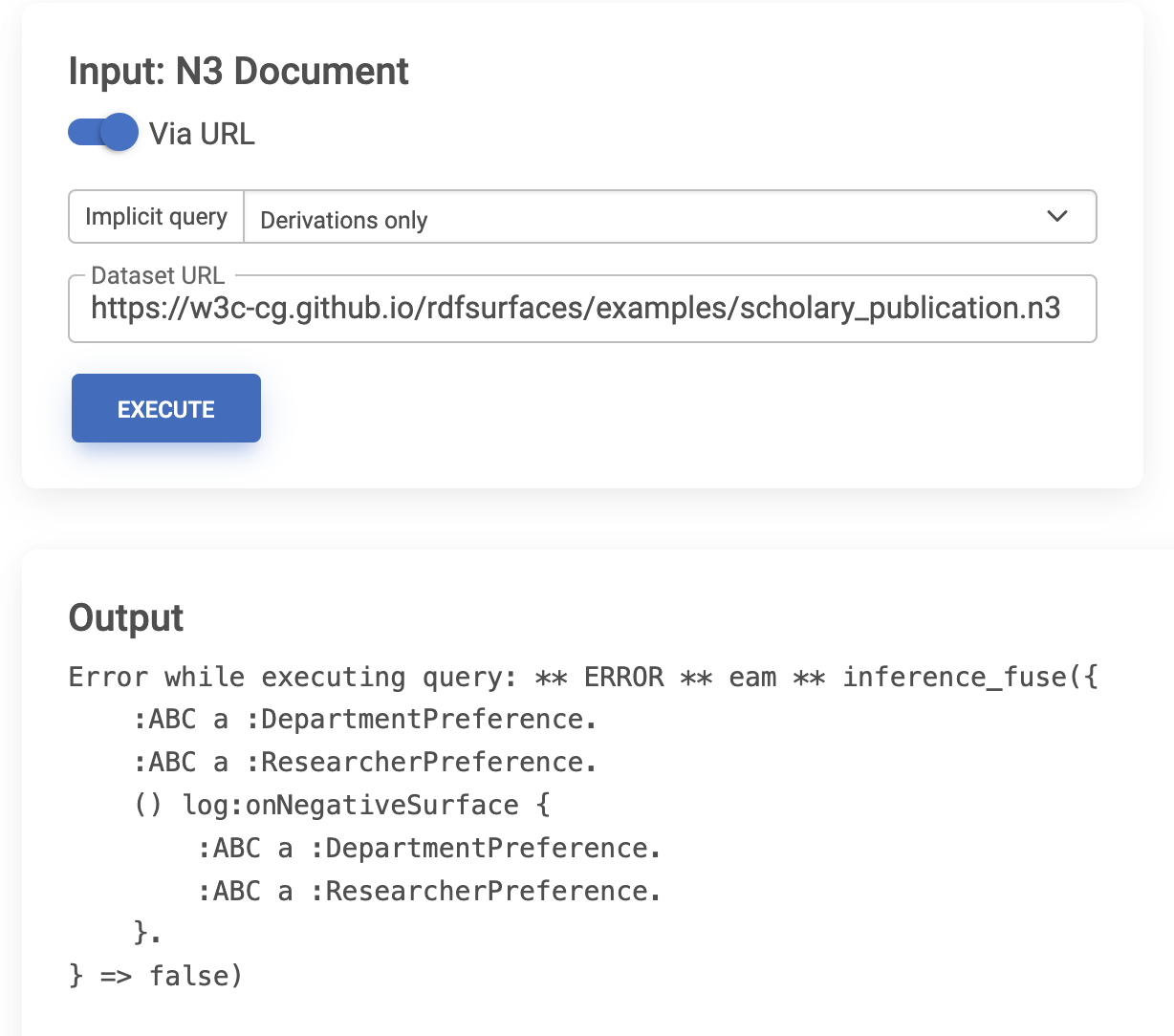Viewport: 1174px width, 1036px height.
Task: Click the 'Output' heading
Action: pyautogui.click(x=126, y=617)
